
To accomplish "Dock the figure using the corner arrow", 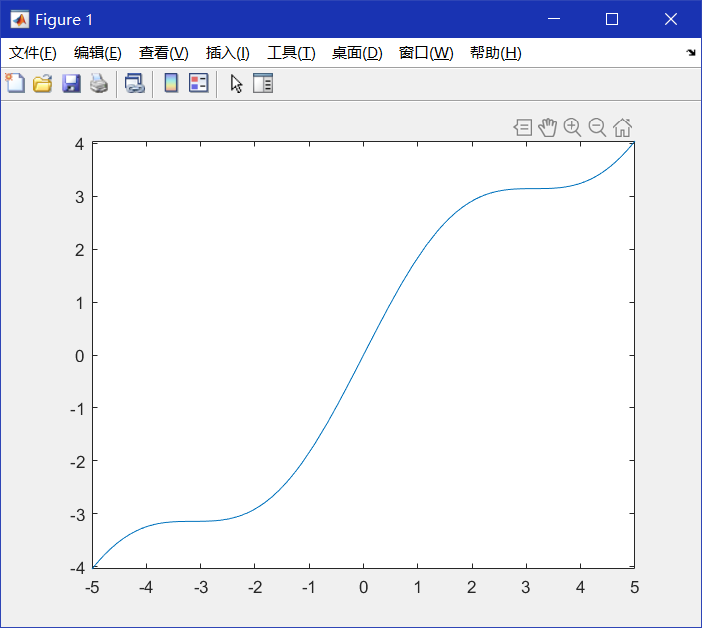I will [x=691, y=52].
